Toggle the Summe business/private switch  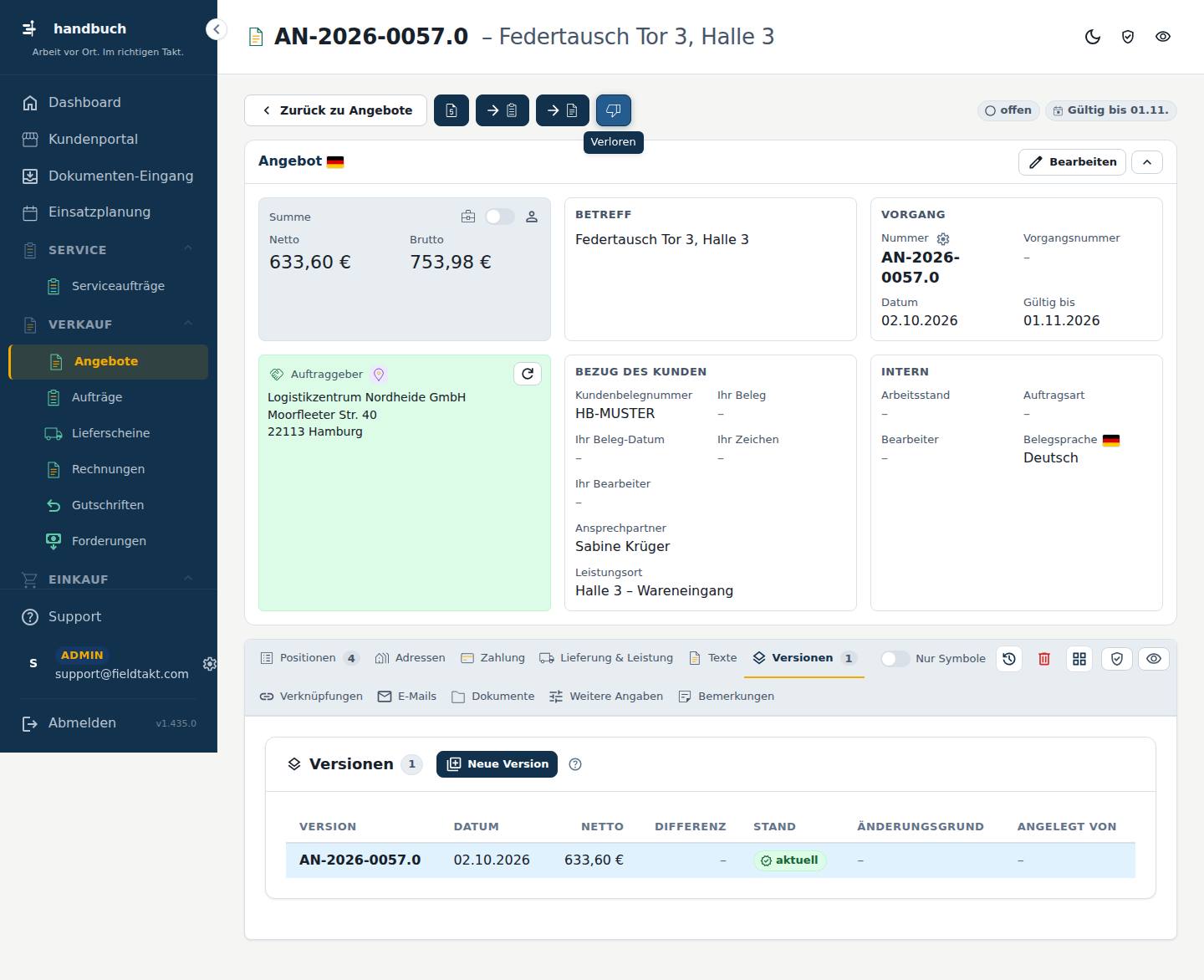click(500, 217)
